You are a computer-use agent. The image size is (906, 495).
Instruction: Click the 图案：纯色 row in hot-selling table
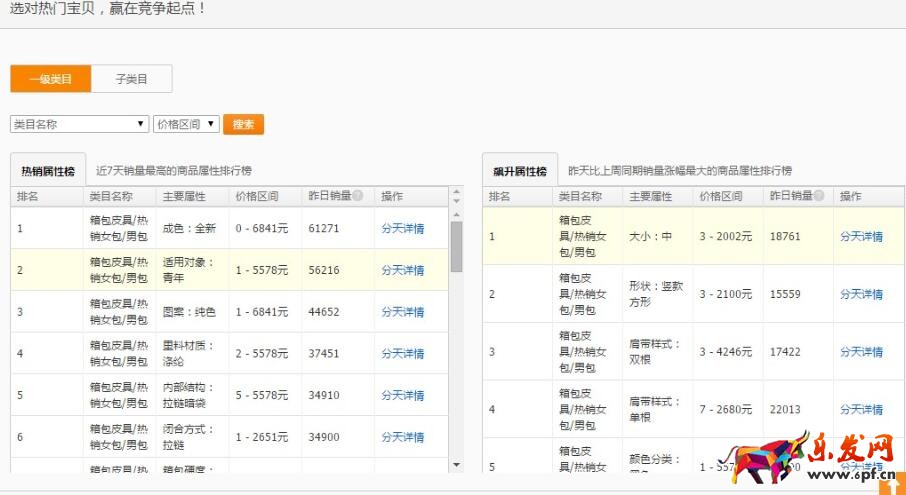188,312
